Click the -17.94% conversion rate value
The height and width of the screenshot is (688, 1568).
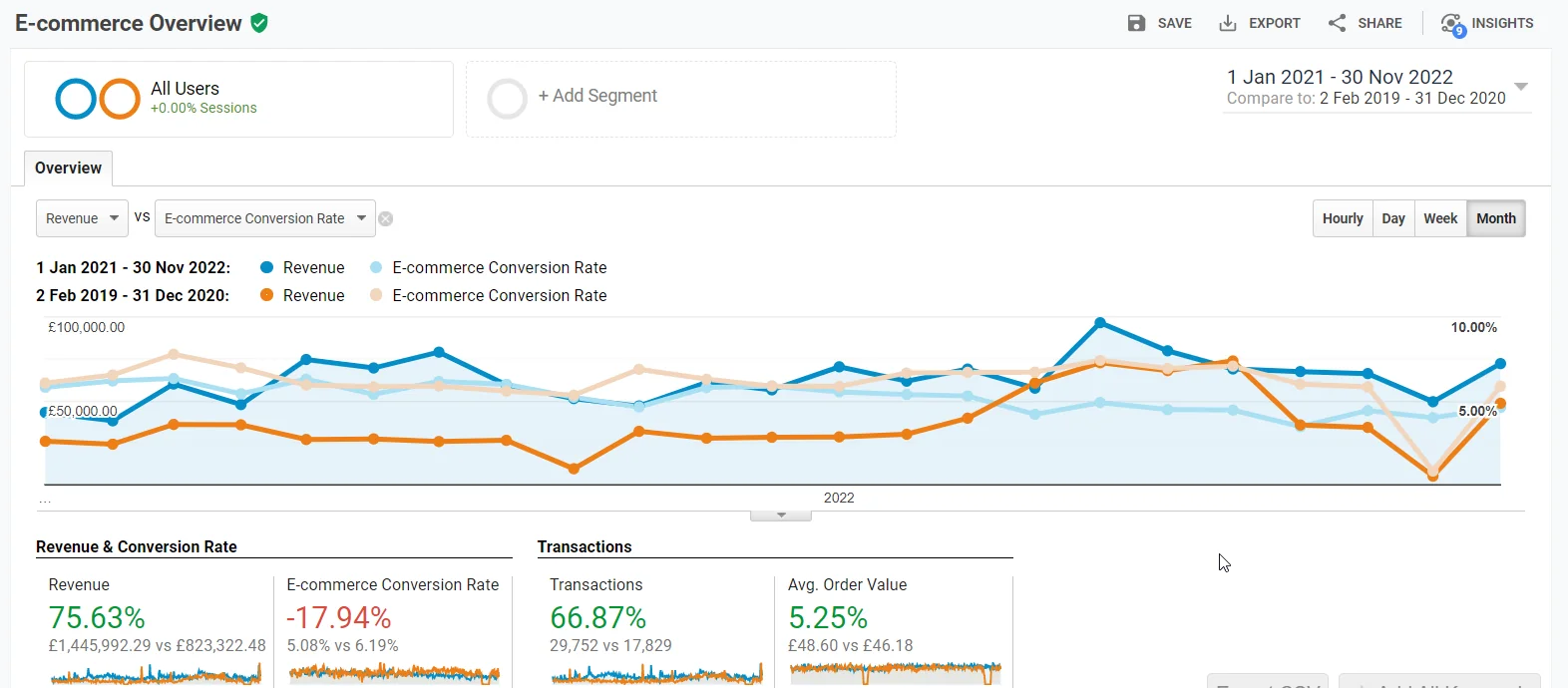point(339,617)
